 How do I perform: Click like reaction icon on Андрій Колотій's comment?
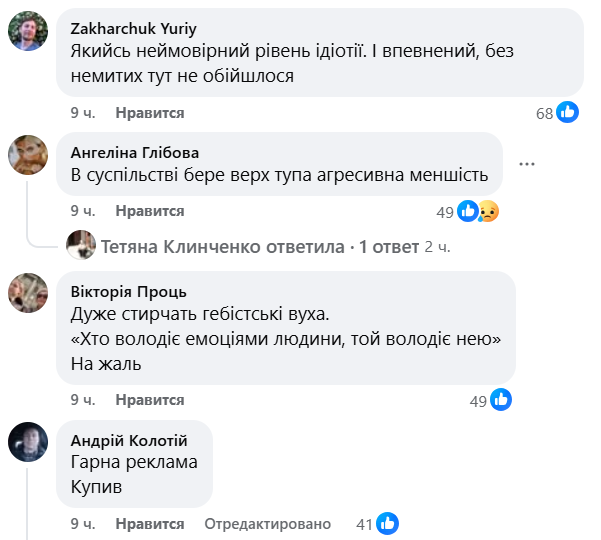click(388, 523)
